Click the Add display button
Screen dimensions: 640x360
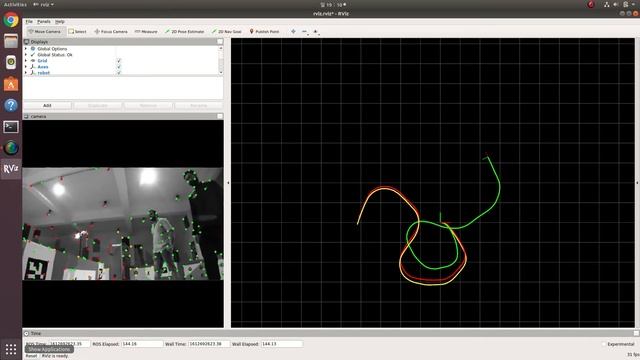coord(47,105)
